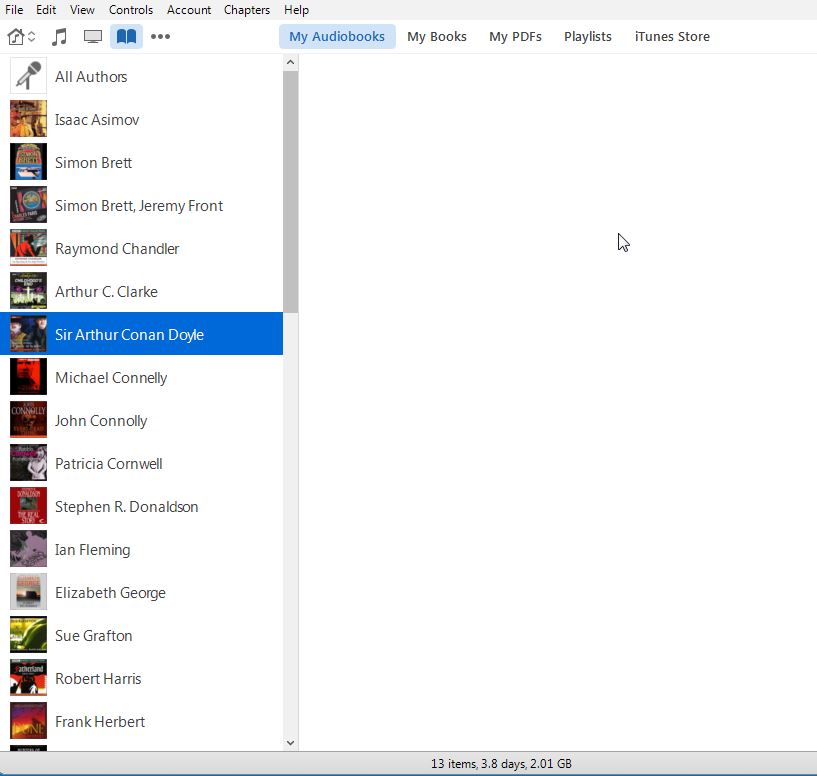Screen dimensions: 817x776
Task: Switch to TV/Movies library icon
Action: 93,36
